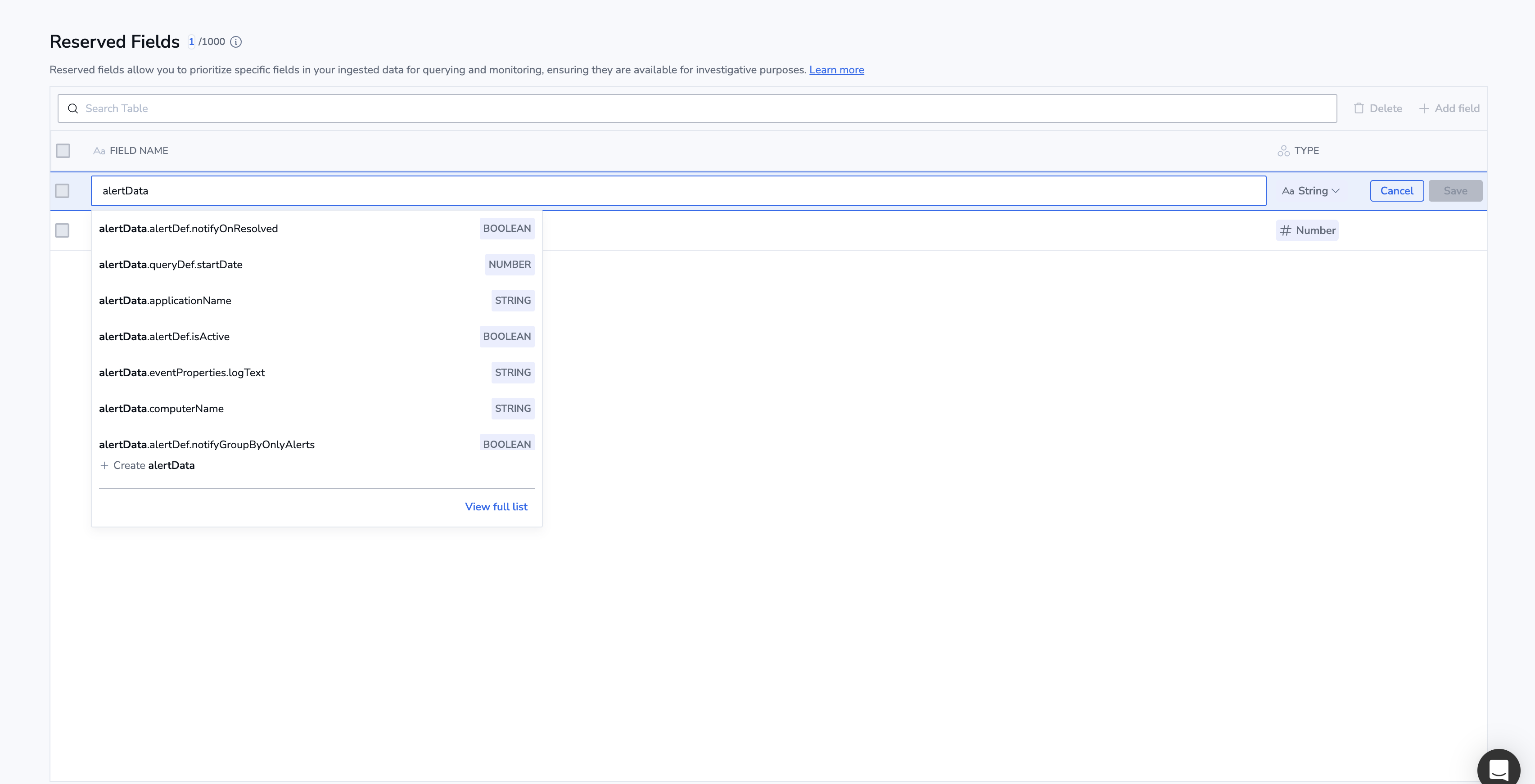The image size is (1535, 784).
Task: Click the STRING tag for eventProperties.logText
Action: pyautogui.click(x=512, y=373)
